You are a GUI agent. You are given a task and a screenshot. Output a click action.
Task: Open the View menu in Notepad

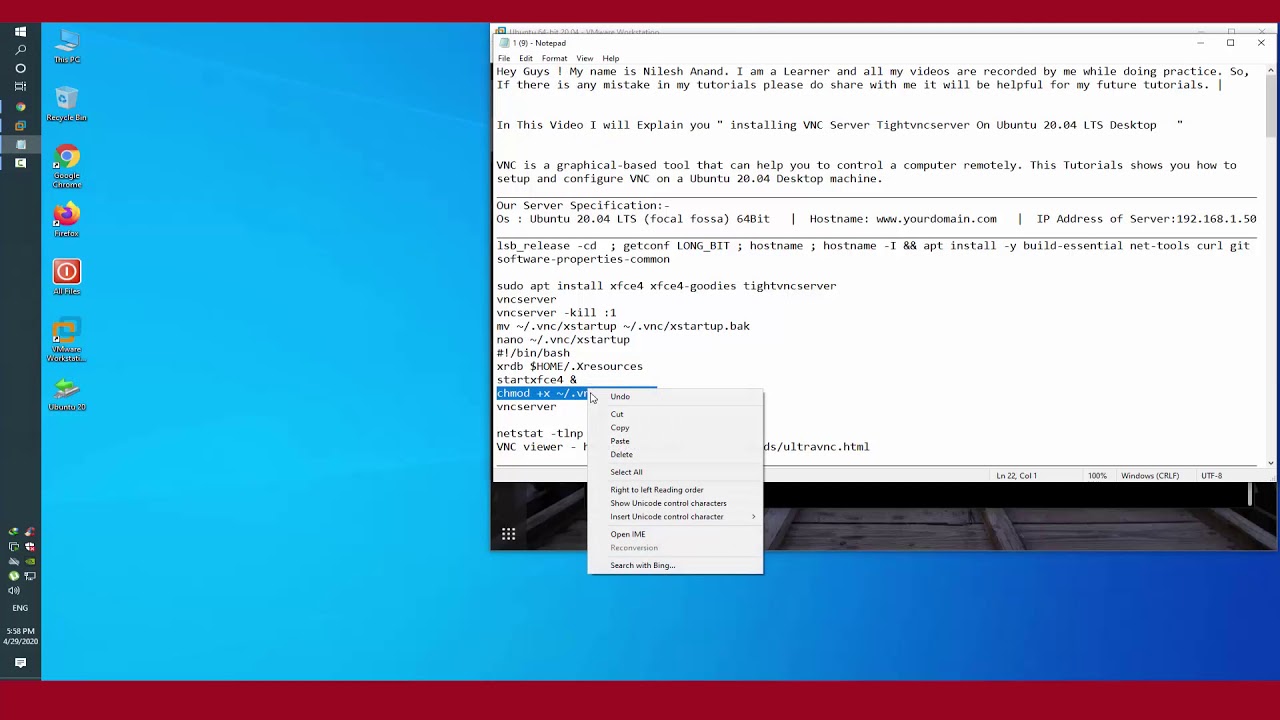(x=585, y=58)
